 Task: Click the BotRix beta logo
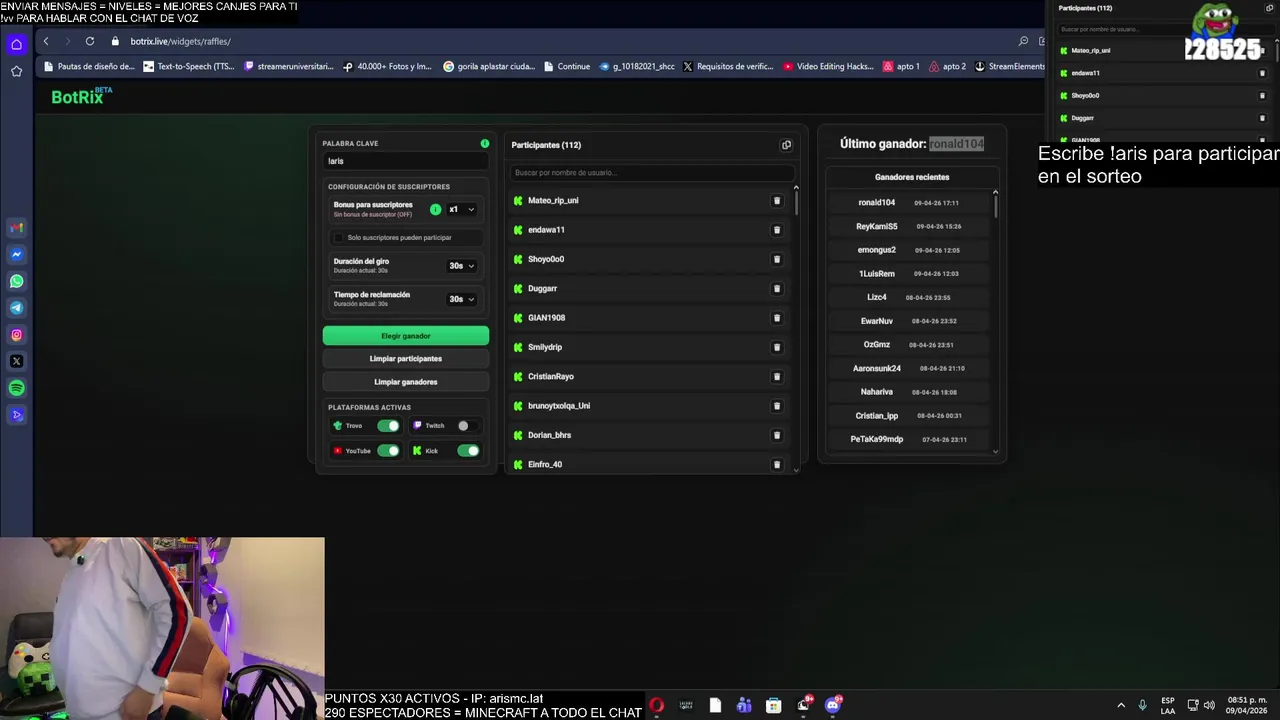tap(82, 96)
